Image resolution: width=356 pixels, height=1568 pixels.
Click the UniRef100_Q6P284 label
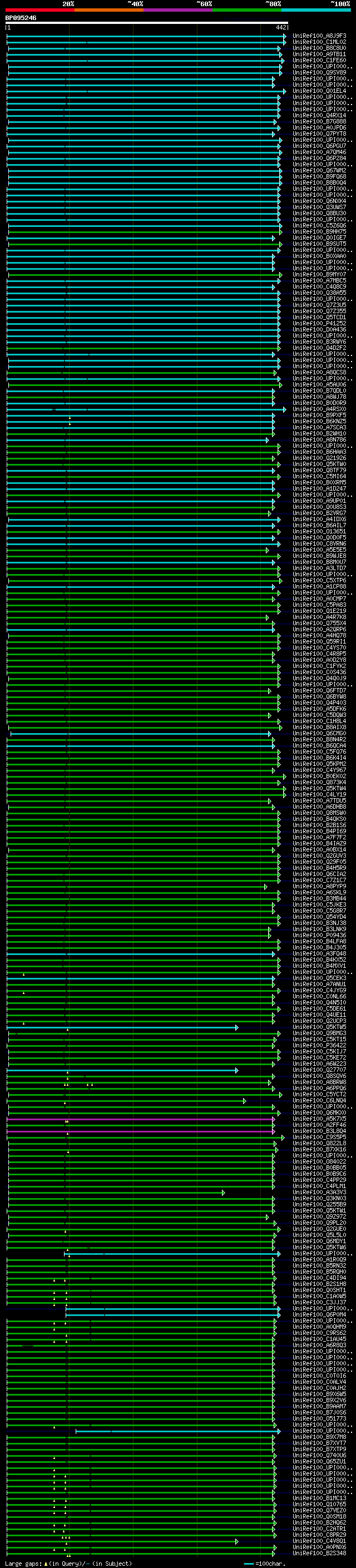click(319, 159)
